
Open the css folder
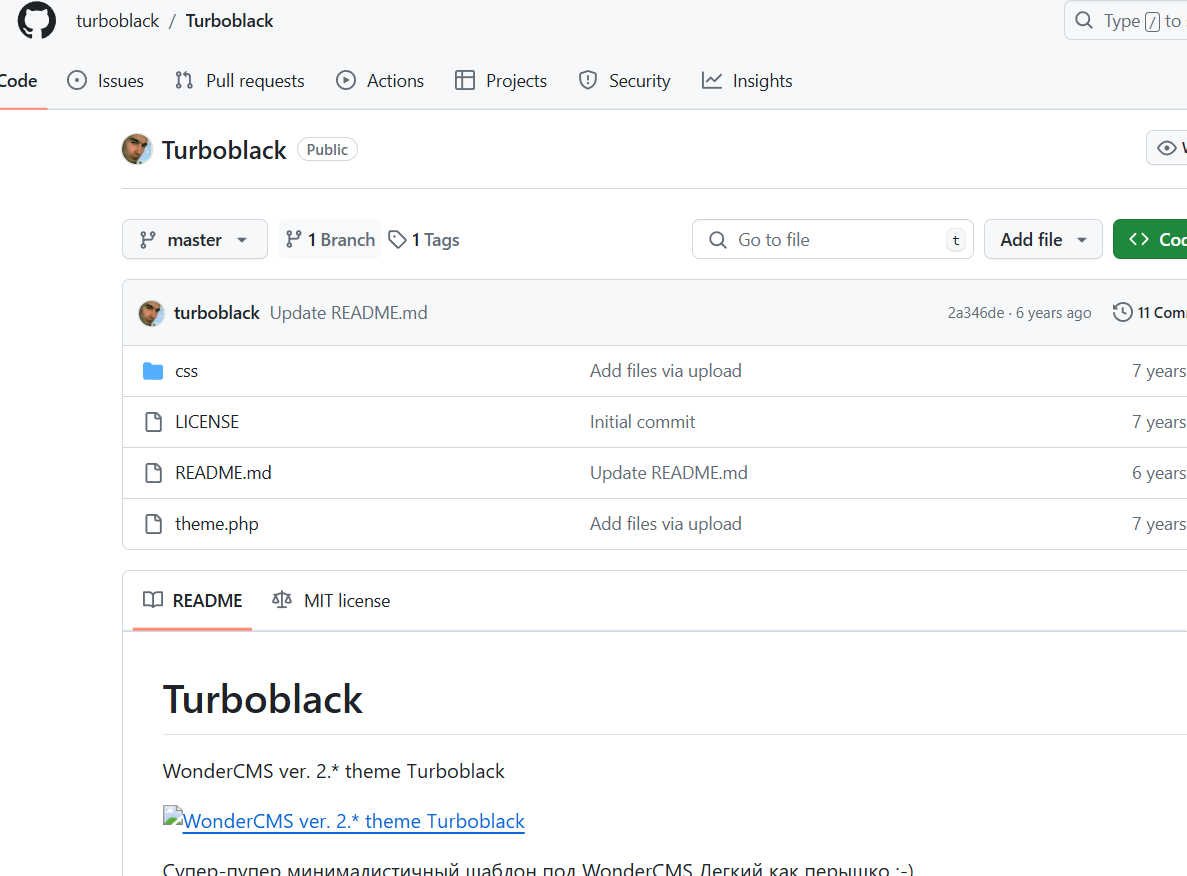pyautogui.click(x=186, y=371)
